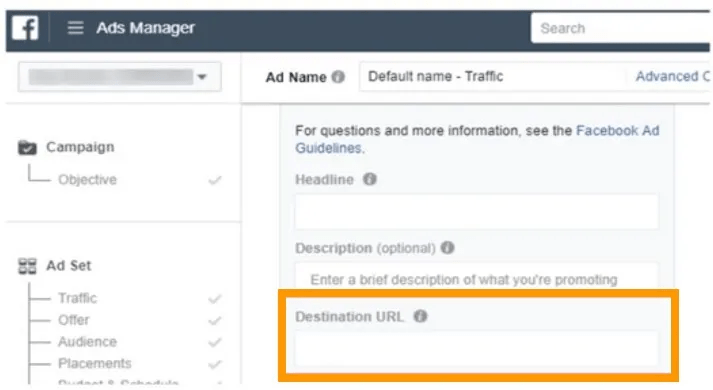Select Traffic under Ad Set
The height and width of the screenshot is (390, 713).
coord(78,298)
